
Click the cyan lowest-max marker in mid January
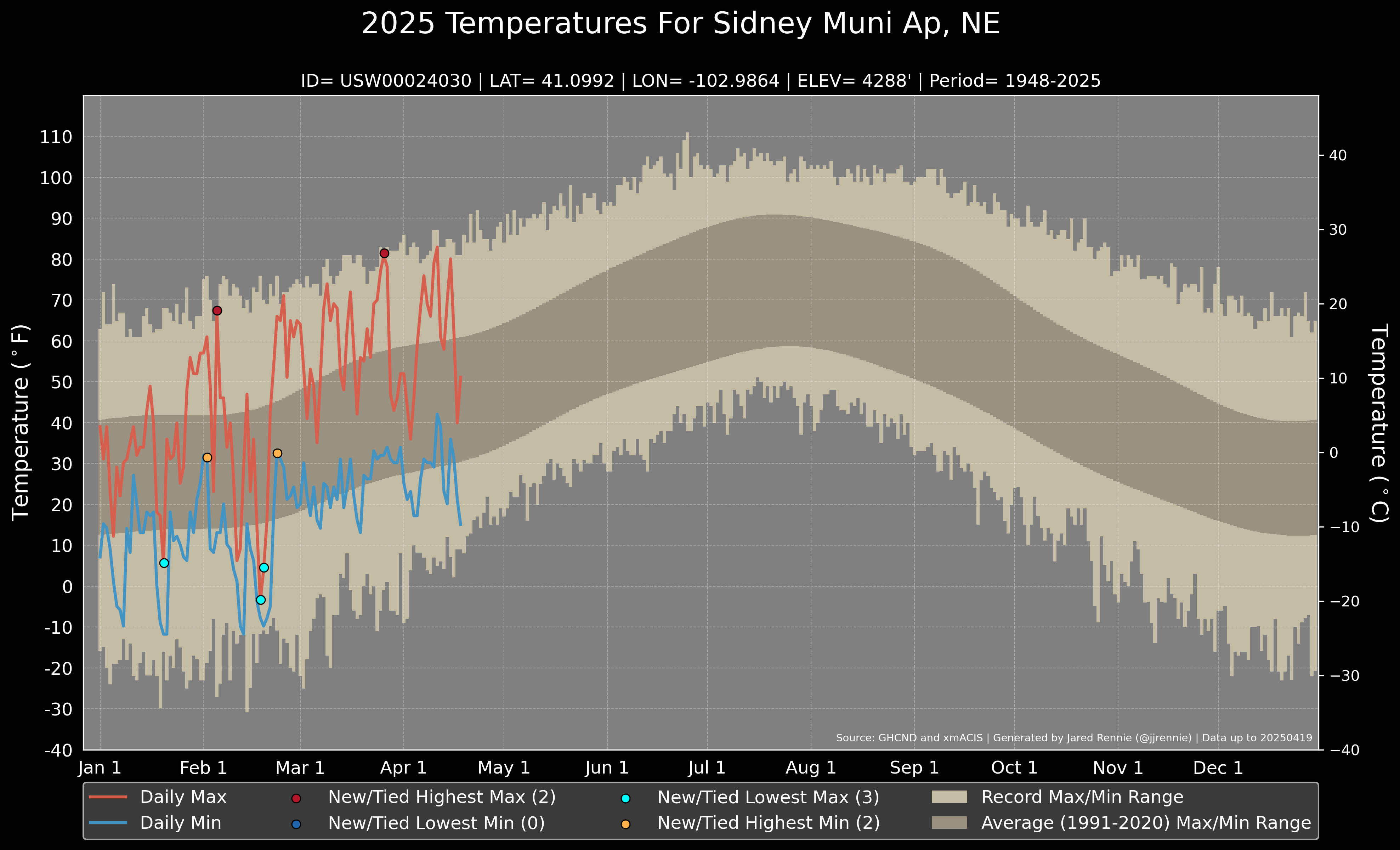pyautogui.click(x=164, y=563)
